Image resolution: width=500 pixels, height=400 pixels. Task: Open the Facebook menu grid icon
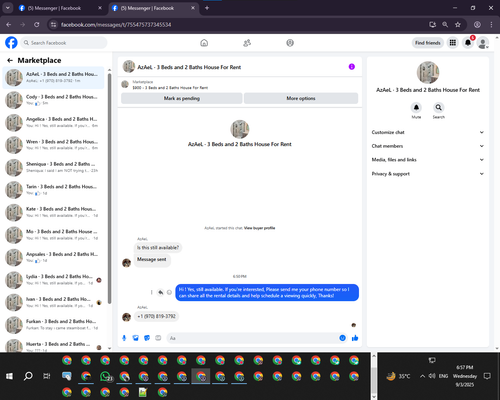(453, 43)
